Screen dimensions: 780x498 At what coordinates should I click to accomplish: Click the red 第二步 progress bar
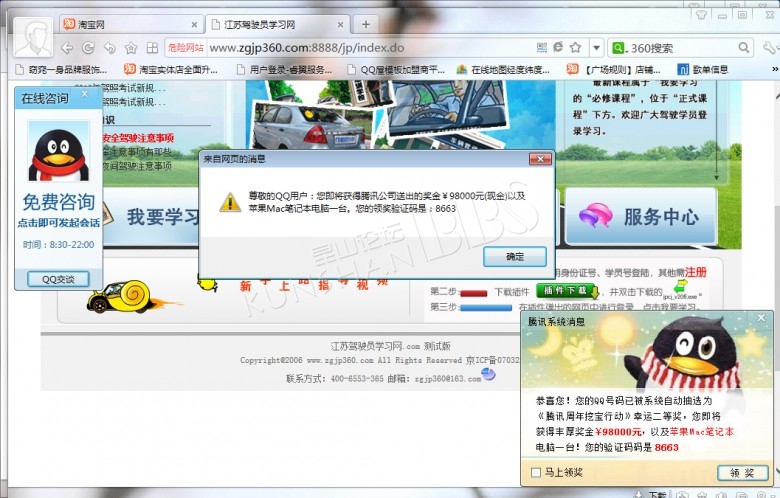[474, 293]
